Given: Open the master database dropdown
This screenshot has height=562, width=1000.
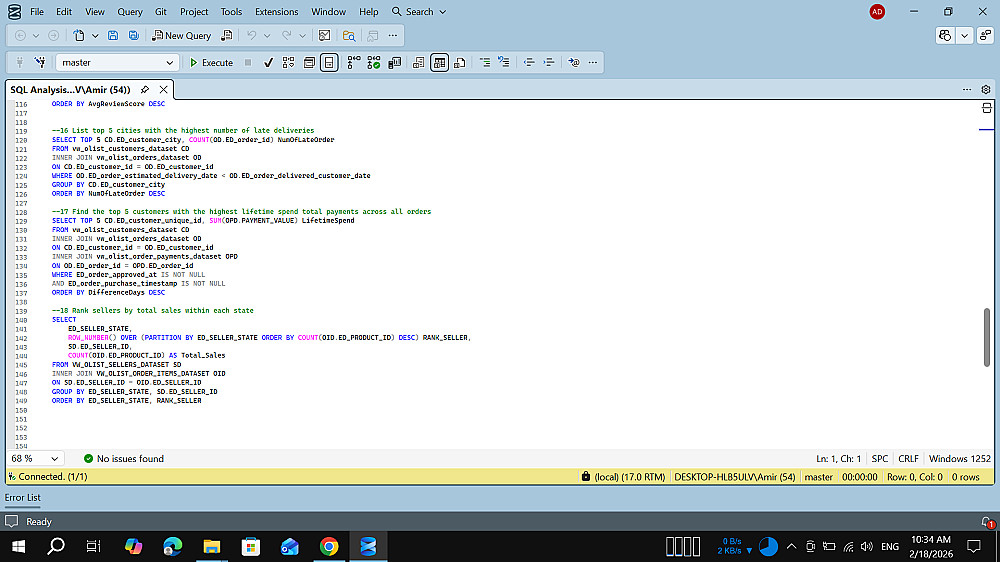Looking at the screenshot, I should (x=117, y=63).
